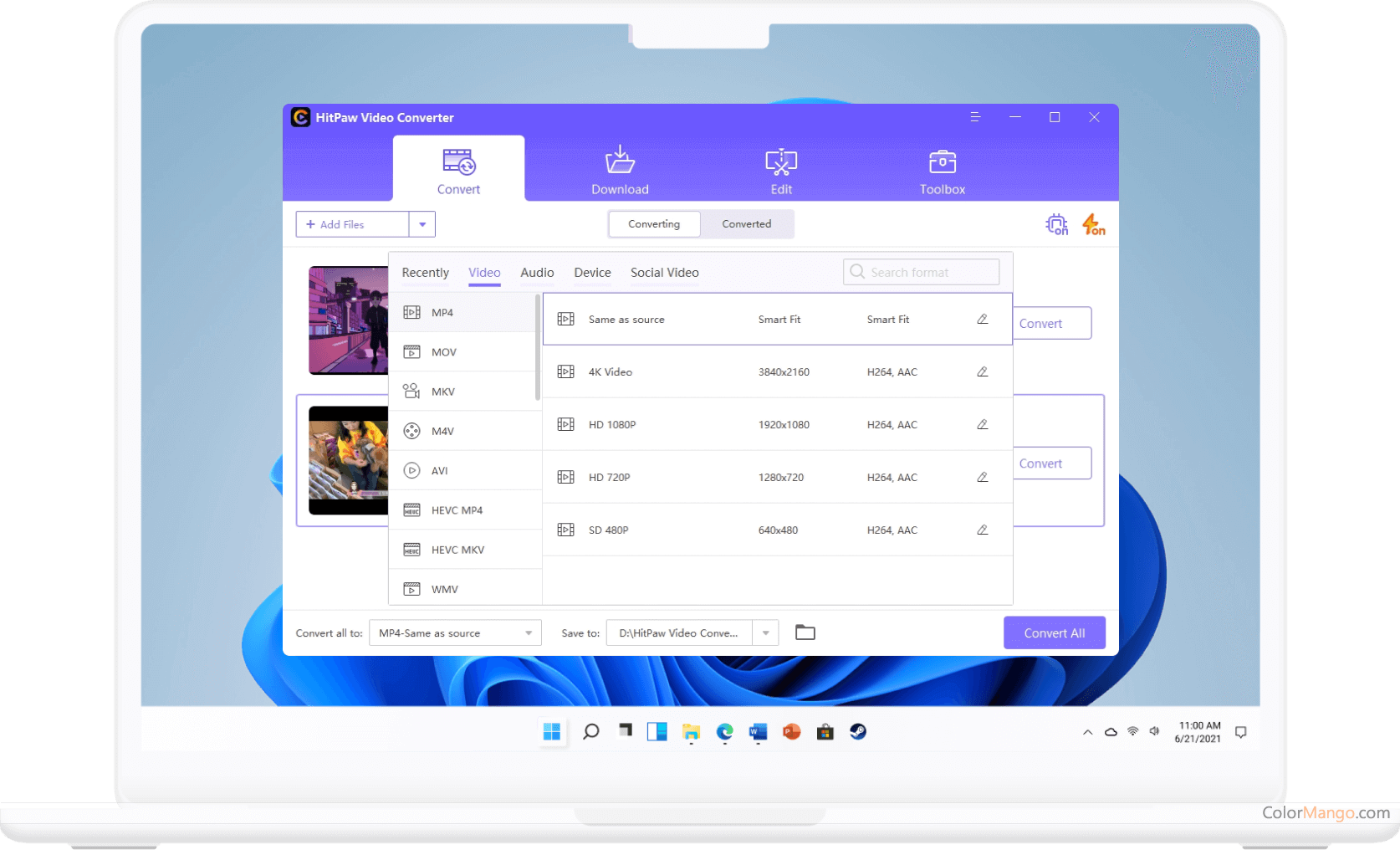Open the hamburger menu in title bar
This screenshot has height=850, width=1400.
[x=974, y=117]
